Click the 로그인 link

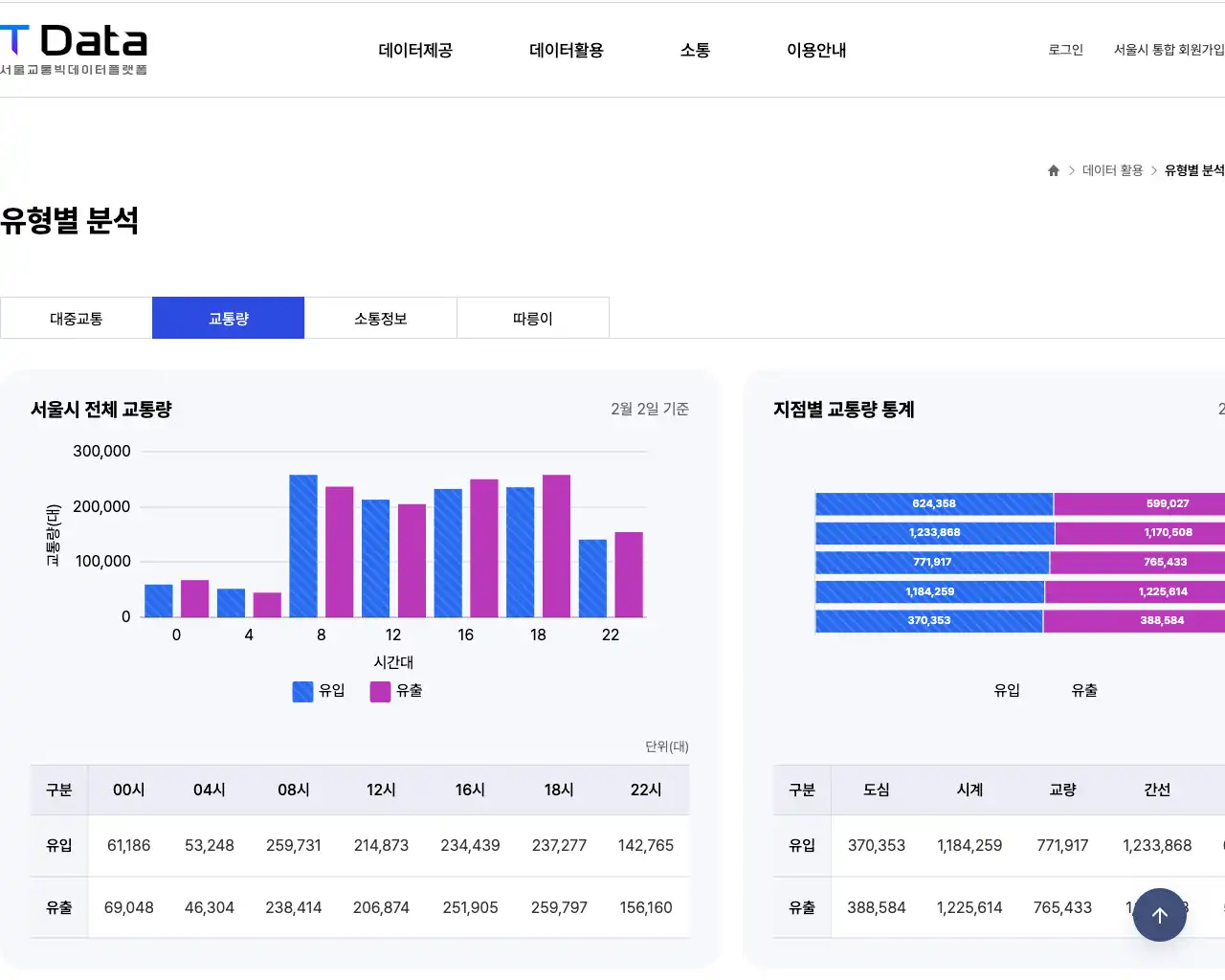point(1065,50)
